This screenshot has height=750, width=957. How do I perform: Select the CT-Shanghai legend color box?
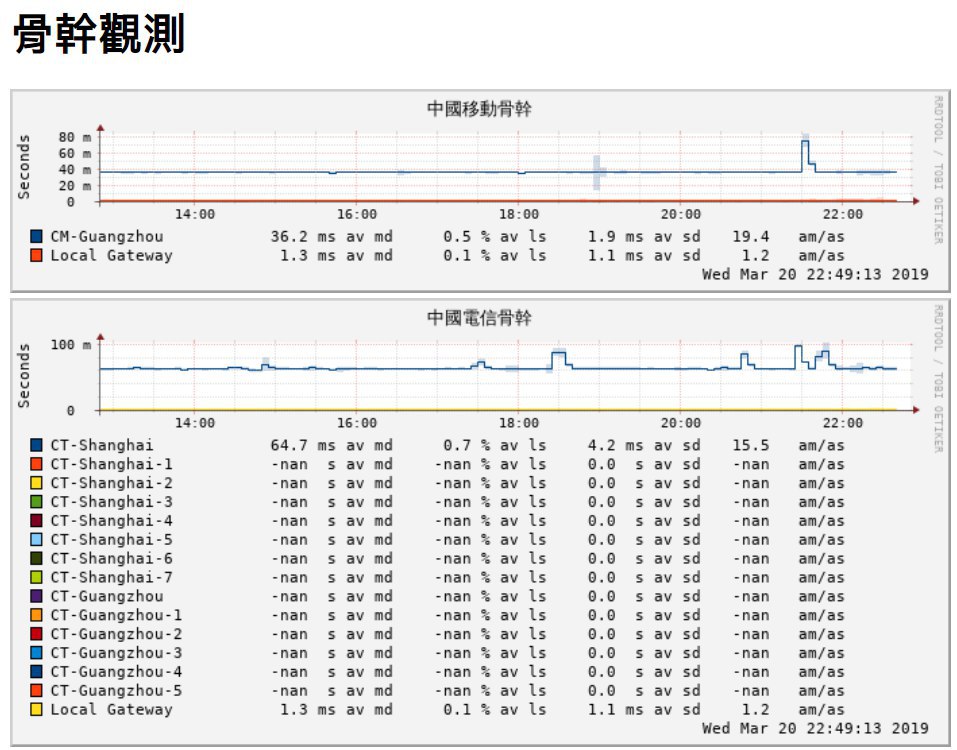[37, 445]
